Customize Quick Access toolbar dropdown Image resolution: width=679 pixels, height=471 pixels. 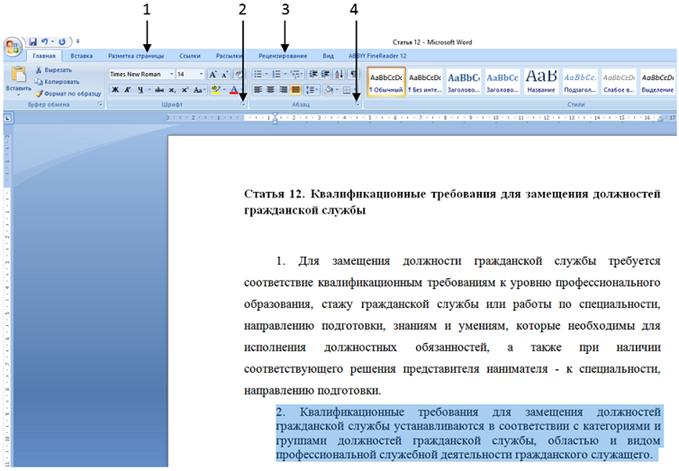[78, 42]
